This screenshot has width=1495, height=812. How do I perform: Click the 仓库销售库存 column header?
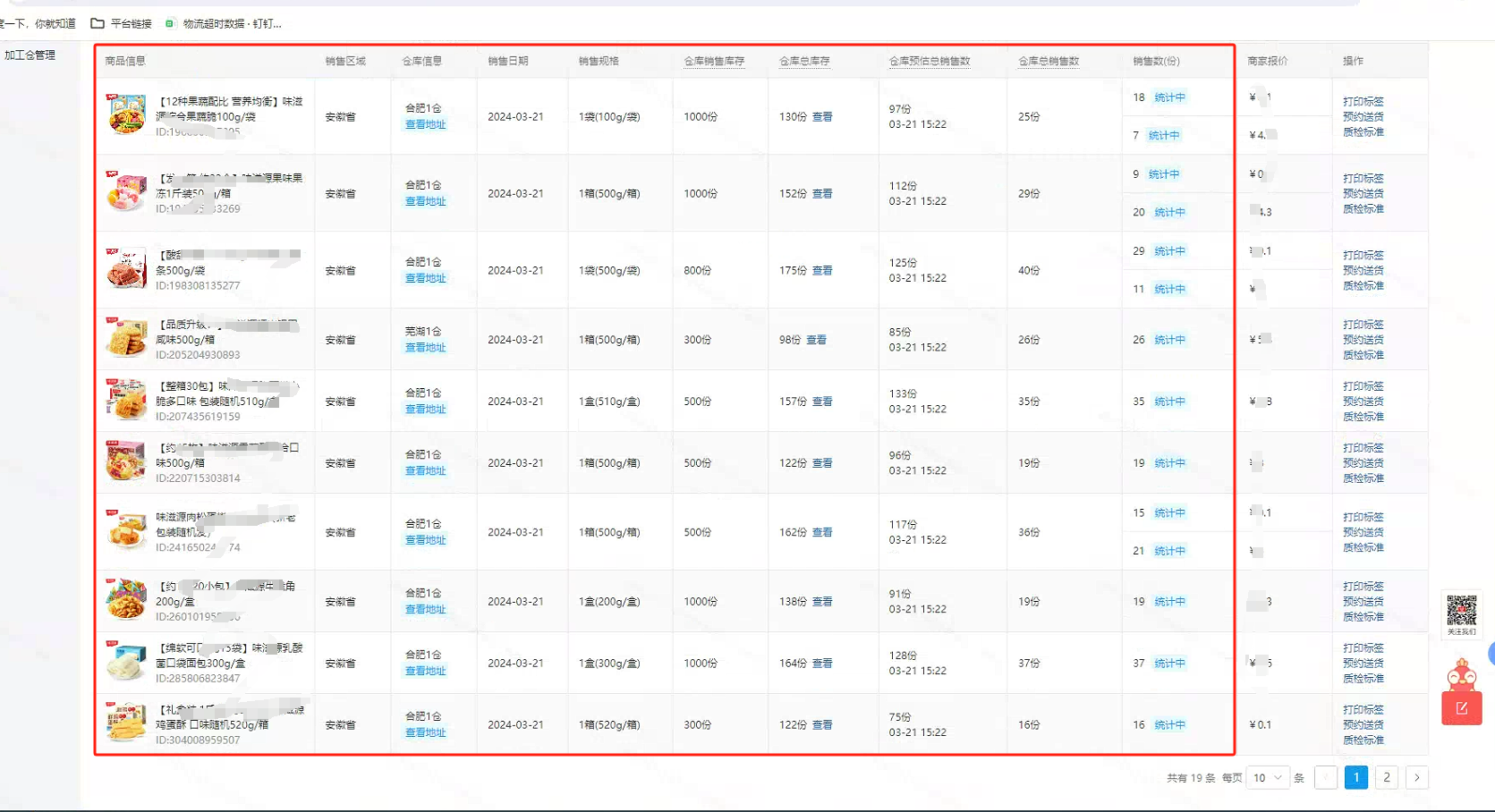tap(714, 62)
